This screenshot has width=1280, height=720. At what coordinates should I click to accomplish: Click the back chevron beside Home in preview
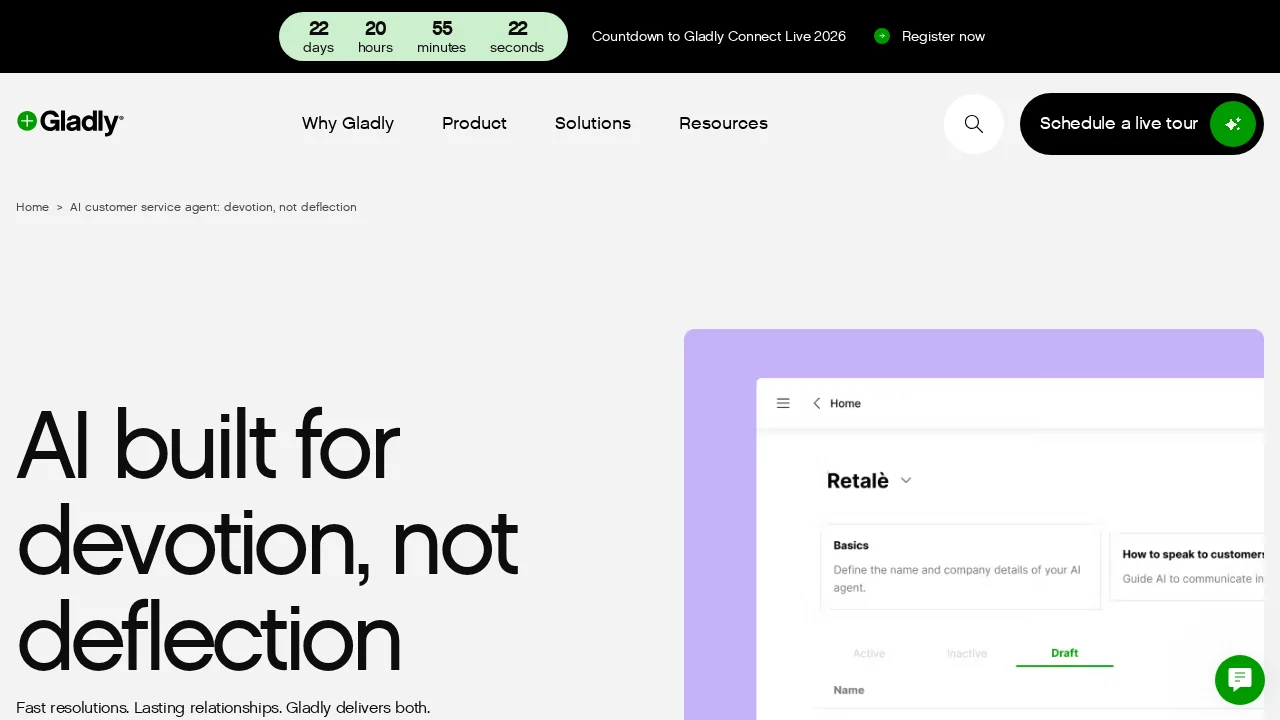(816, 403)
